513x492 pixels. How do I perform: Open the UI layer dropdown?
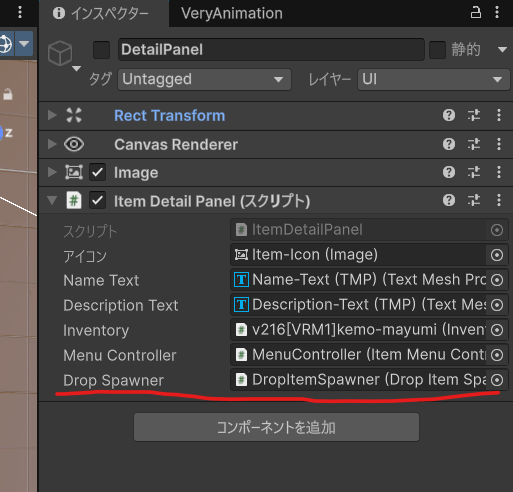434,79
